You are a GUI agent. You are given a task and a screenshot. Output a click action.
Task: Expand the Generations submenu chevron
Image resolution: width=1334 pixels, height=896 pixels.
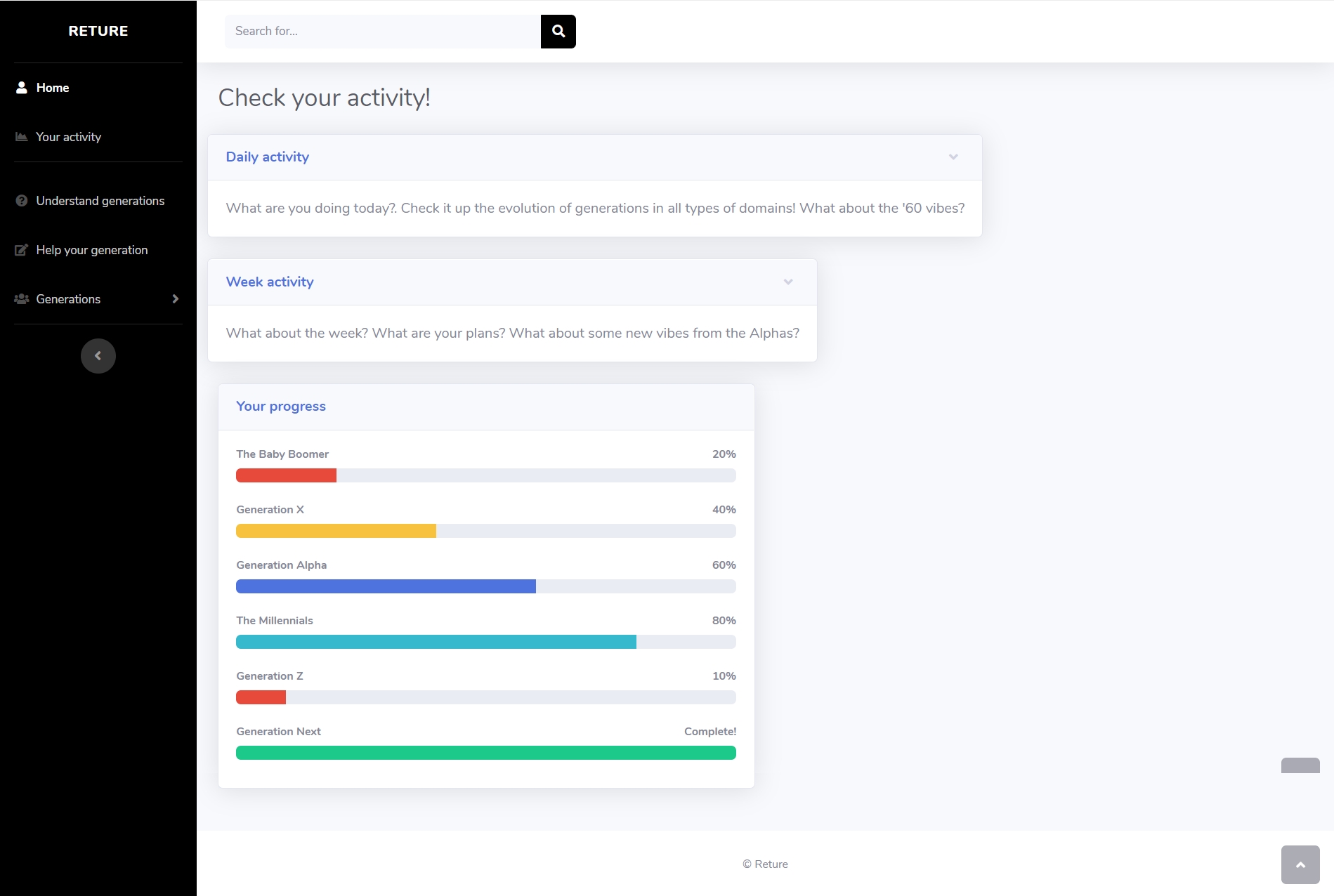(175, 299)
